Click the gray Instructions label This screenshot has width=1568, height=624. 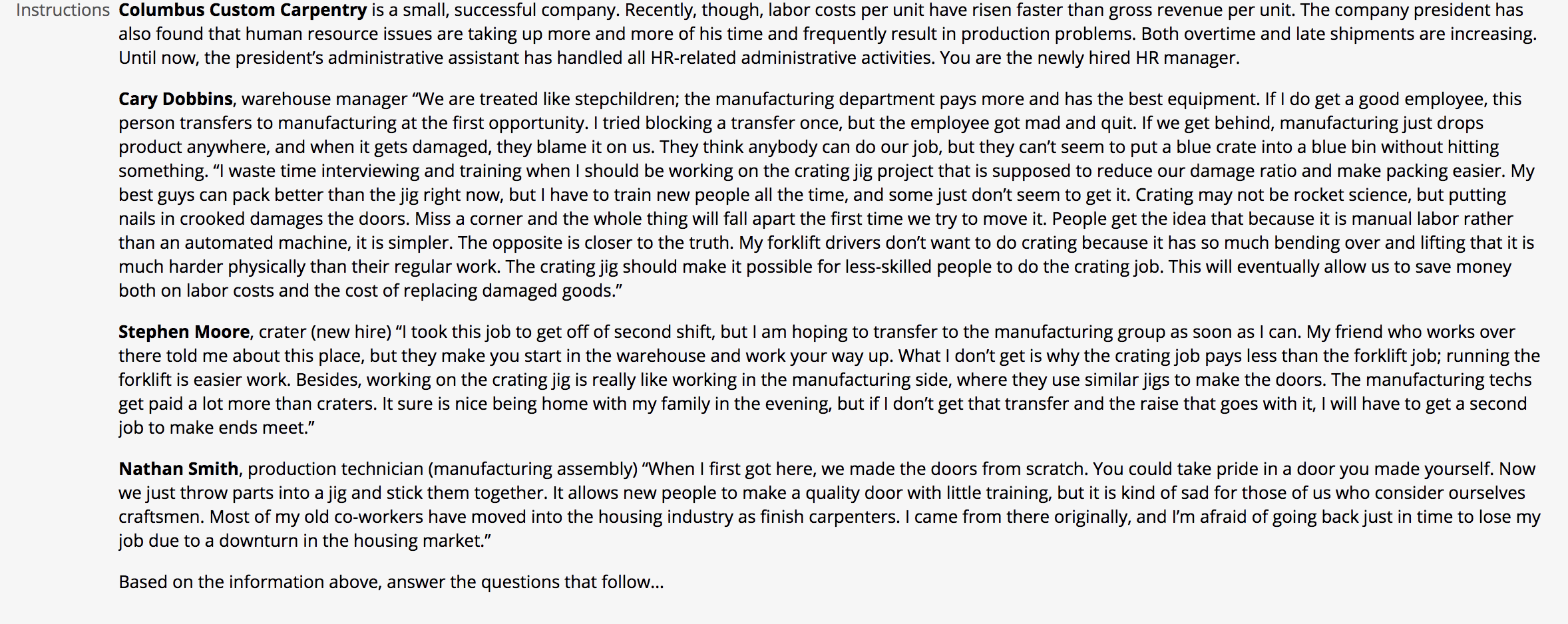pos(63,10)
